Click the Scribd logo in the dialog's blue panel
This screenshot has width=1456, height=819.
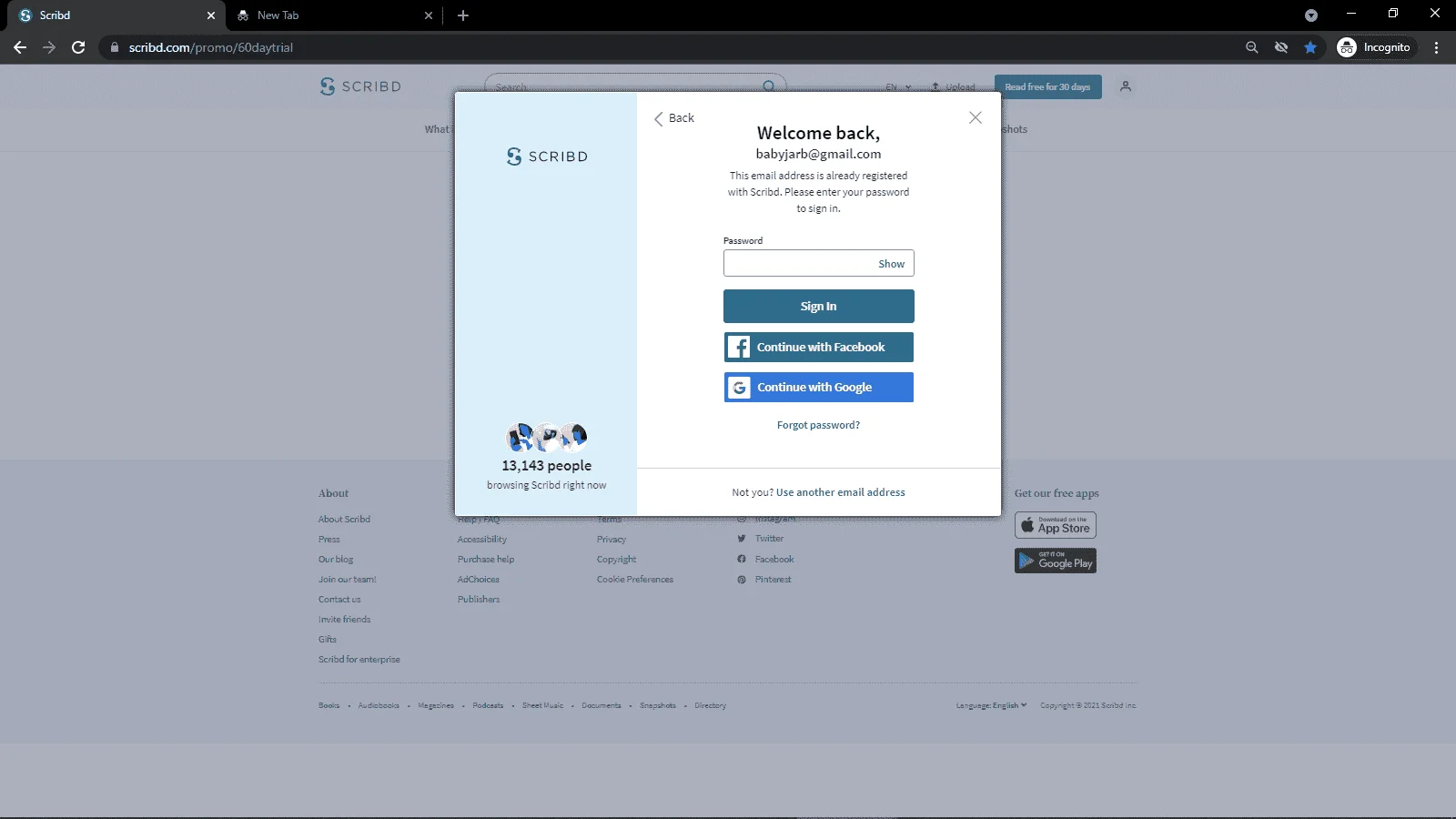click(547, 157)
